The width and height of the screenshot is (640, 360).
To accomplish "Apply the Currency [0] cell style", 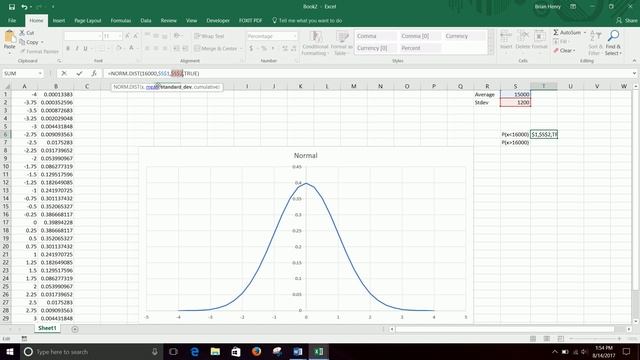I will coord(376,48).
